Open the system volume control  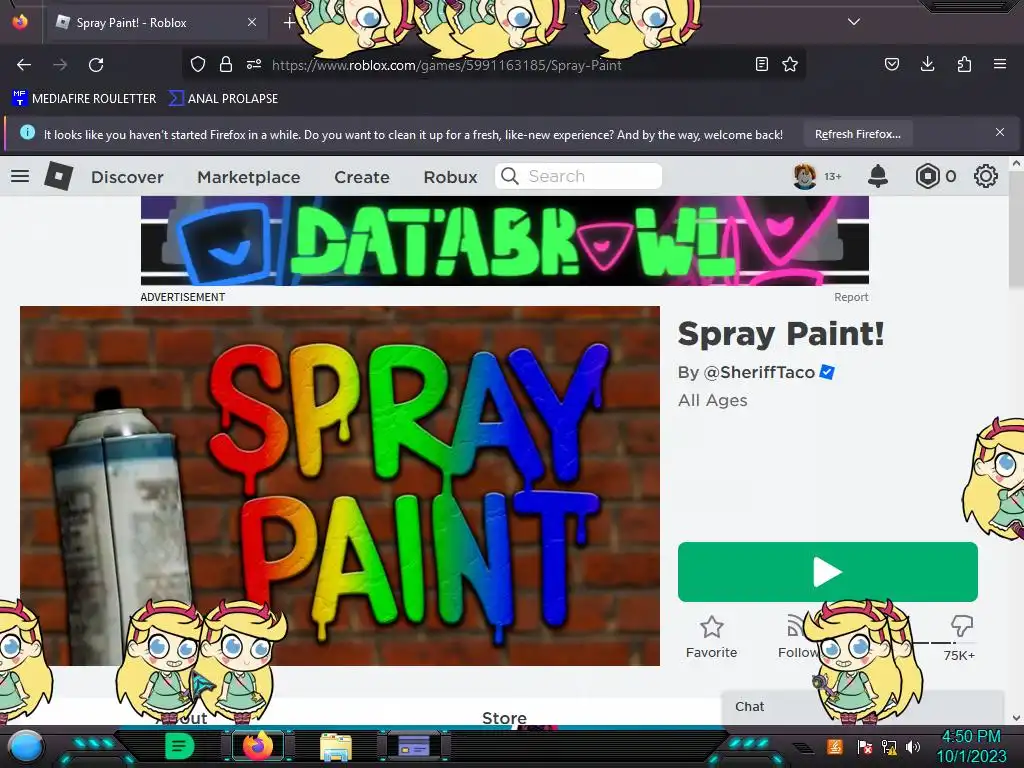(913, 746)
